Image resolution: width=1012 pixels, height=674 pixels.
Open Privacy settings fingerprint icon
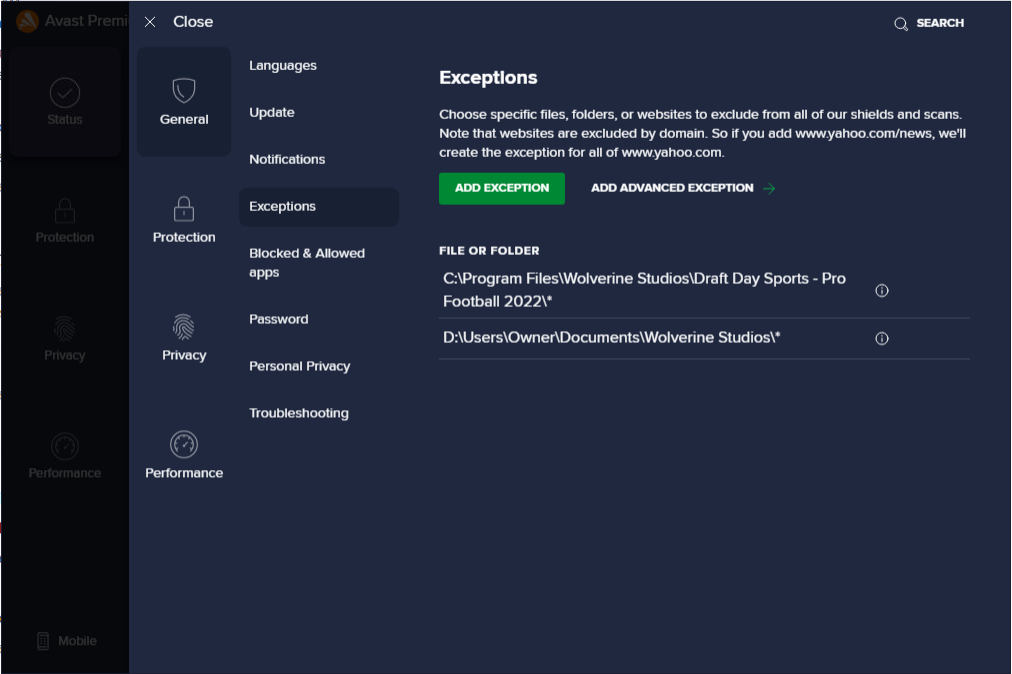[x=184, y=327]
